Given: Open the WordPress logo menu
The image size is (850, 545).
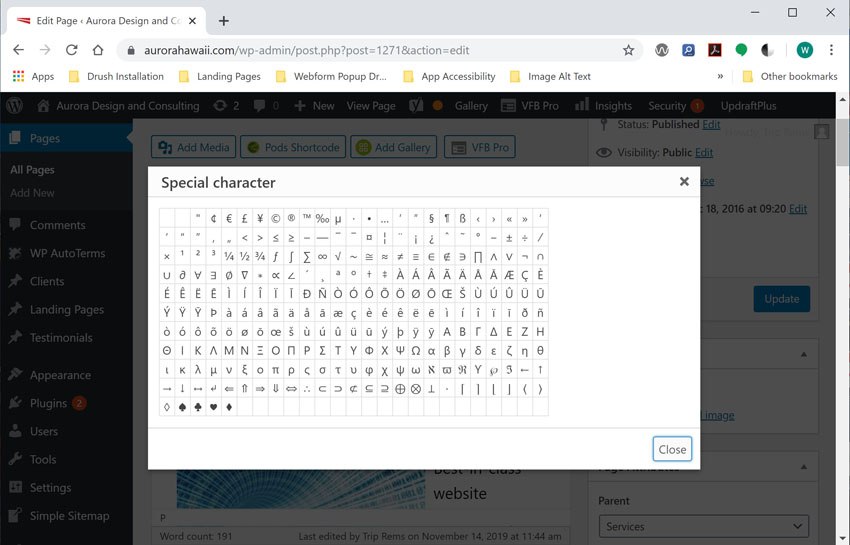Looking at the screenshot, I should click(x=15, y=106).
